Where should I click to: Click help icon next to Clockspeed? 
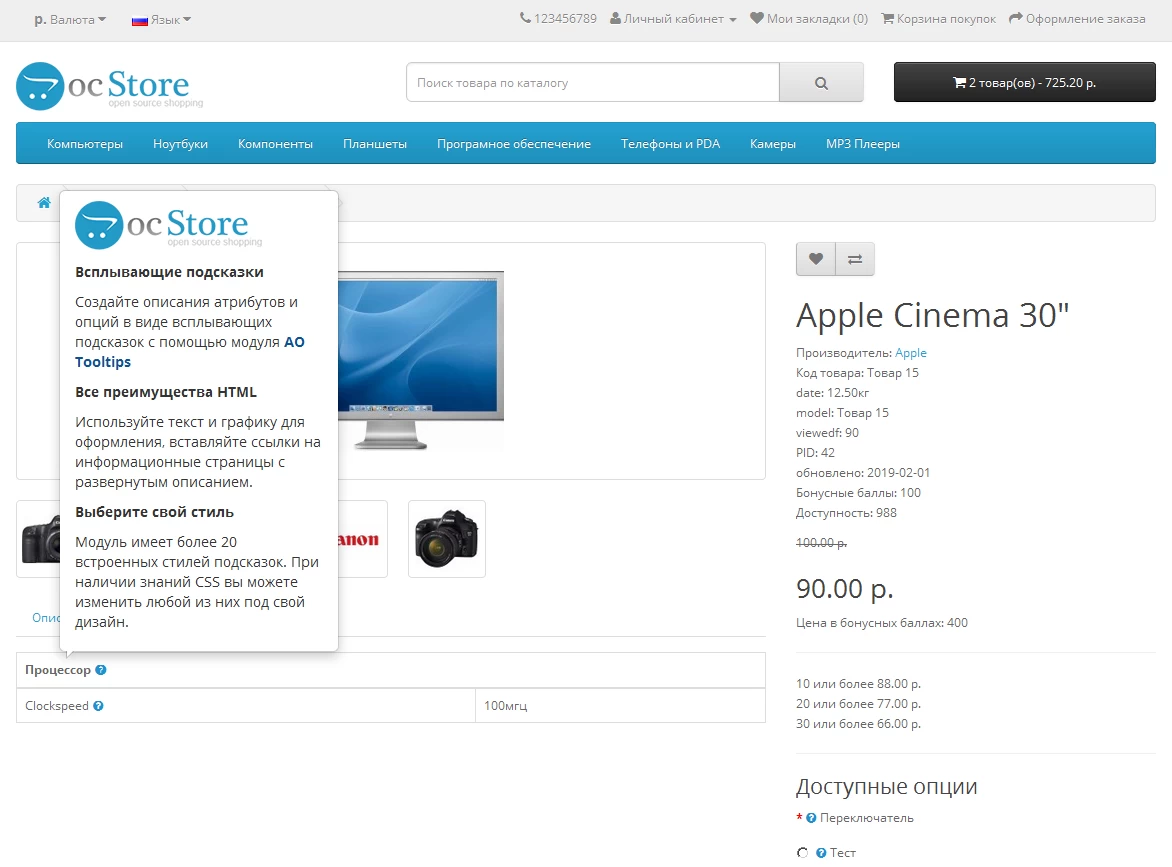[98, 706]
